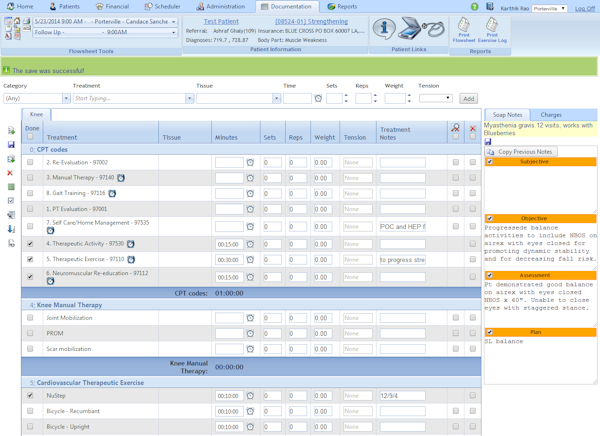
Task: Check Done for PT Evaluation - 97001
Action: click(30, 209)
